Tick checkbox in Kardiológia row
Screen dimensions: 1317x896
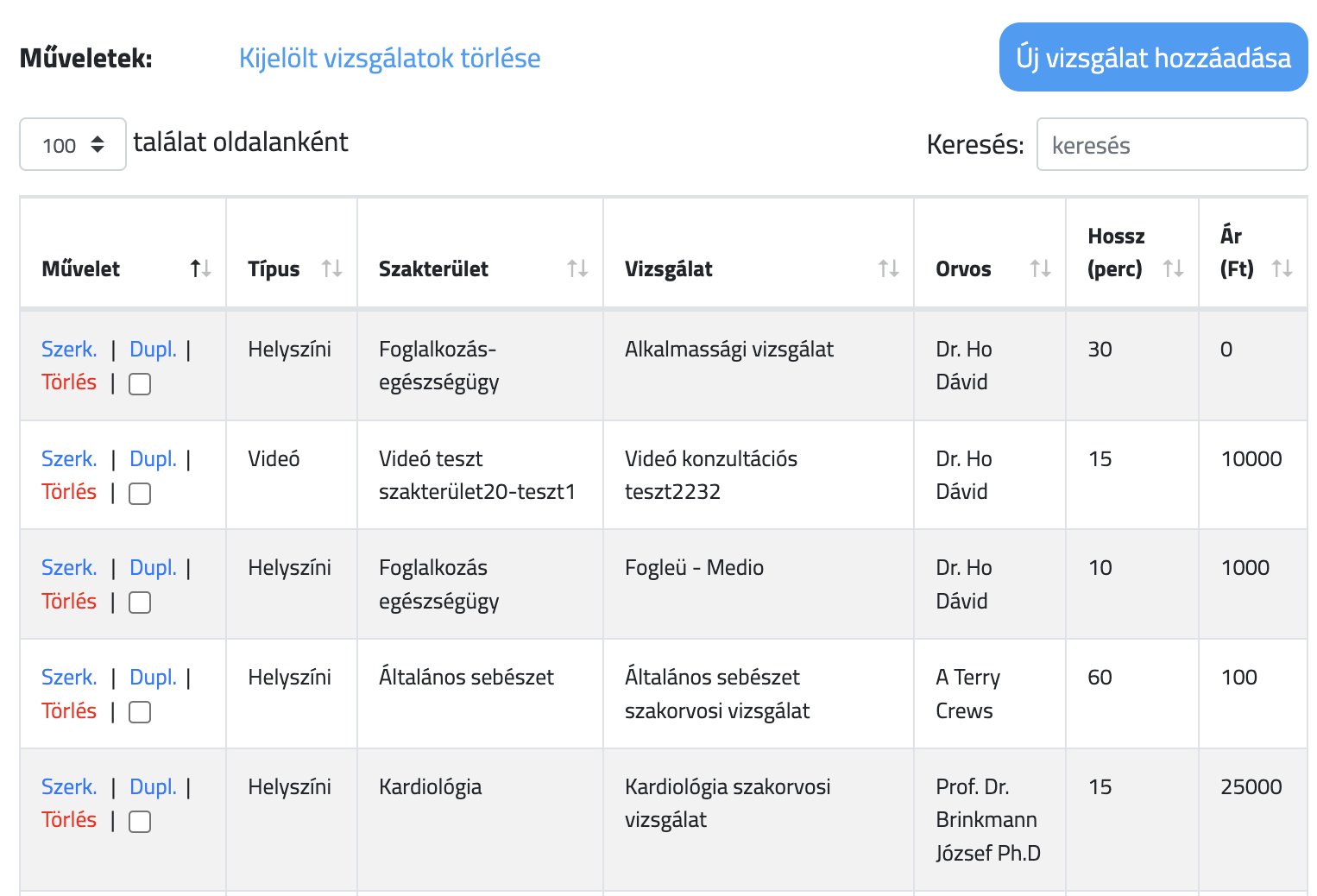[x=140, y=822]
